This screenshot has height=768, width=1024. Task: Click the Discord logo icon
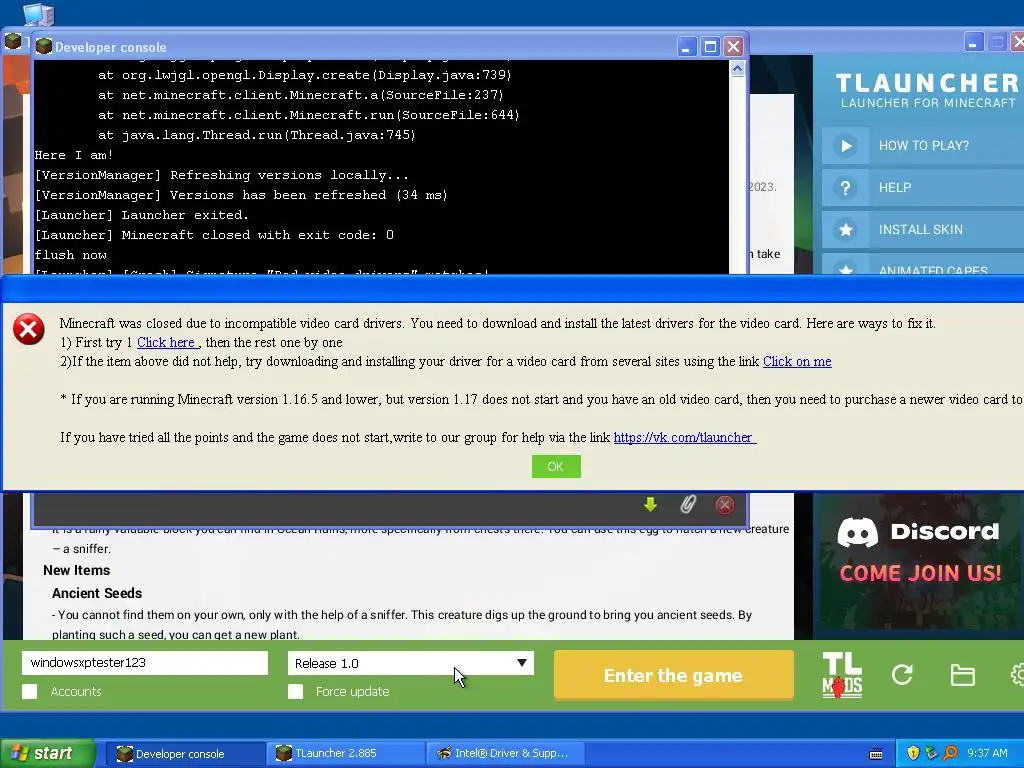tap(857, 532)
